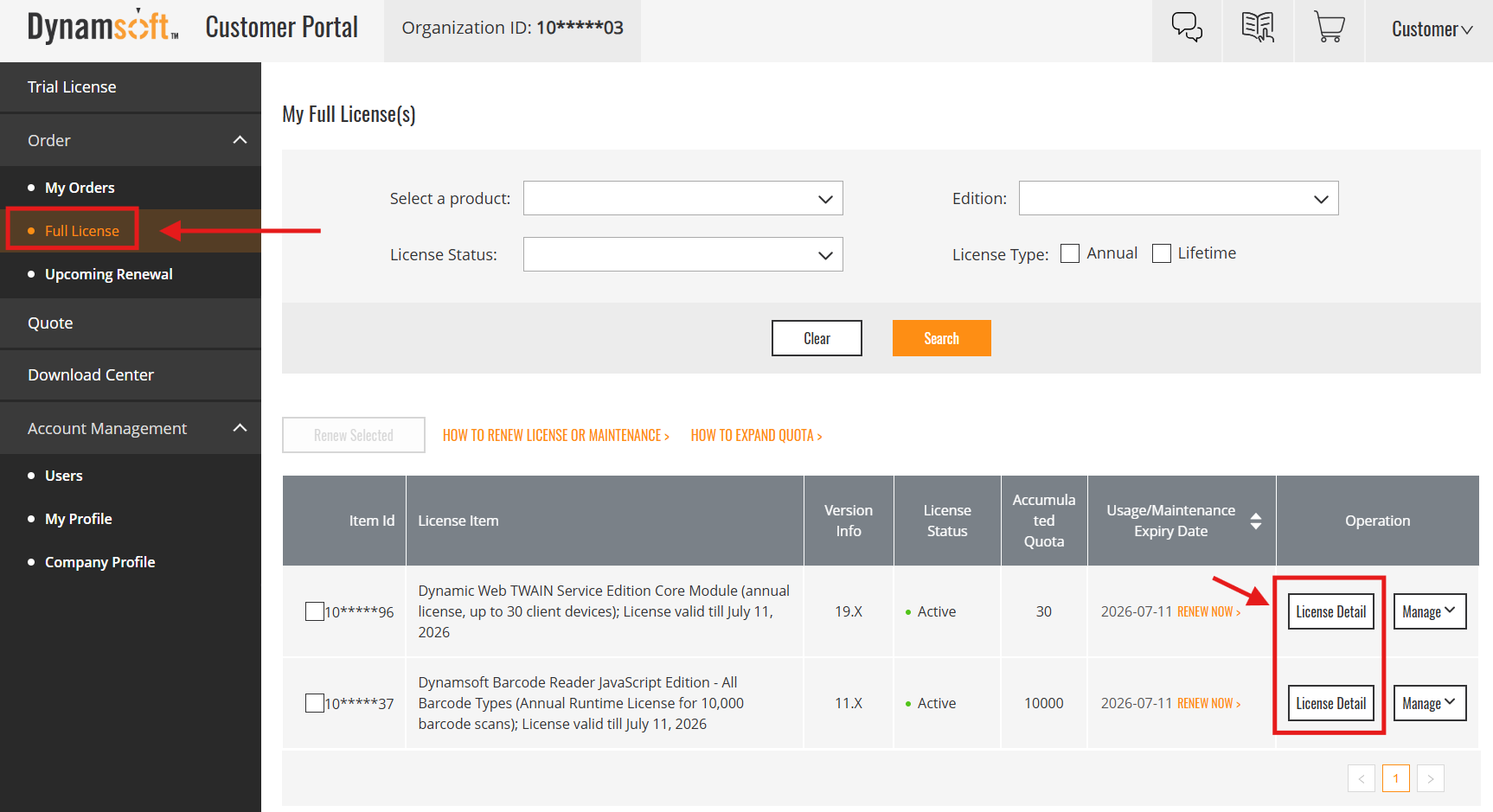This screenshot has width=1493, height=812.
Task: Enable the Annual license type checkbox
Action: point(1070,253)
